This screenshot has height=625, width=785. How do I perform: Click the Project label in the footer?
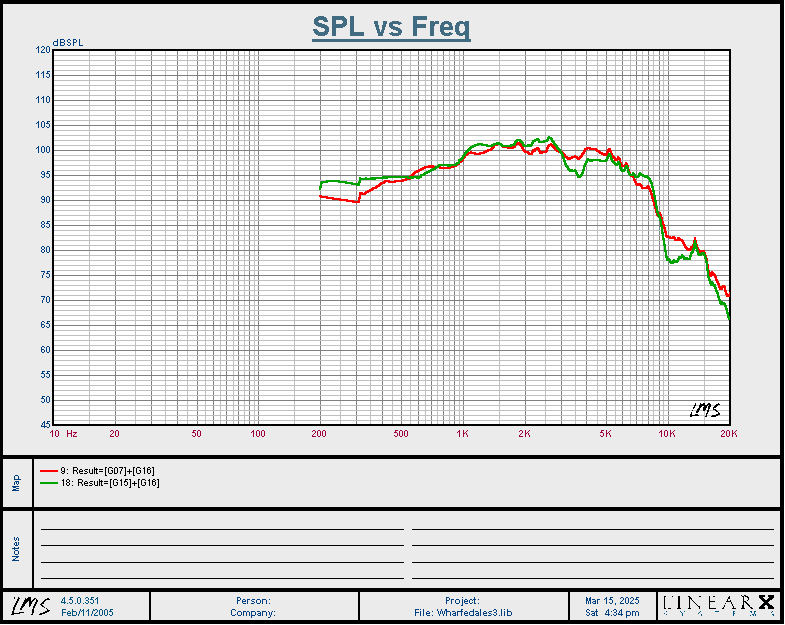point(462,601)
